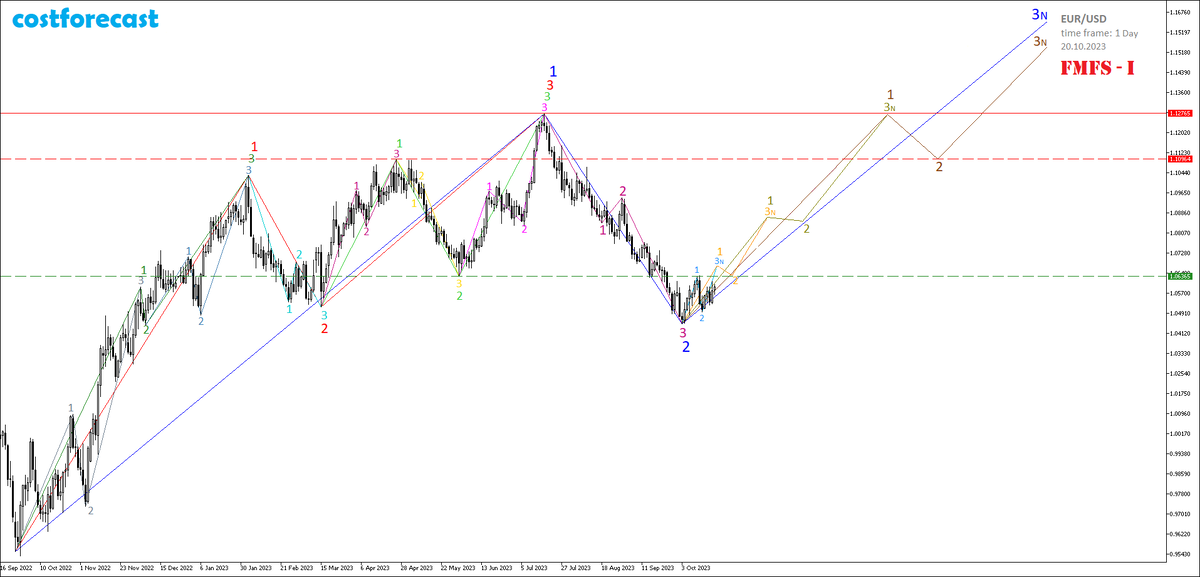Click the 11 Sep 2023 date label
Image resolution: width=1200 pixels, height=577 pixels.
[x=658, y=567]
